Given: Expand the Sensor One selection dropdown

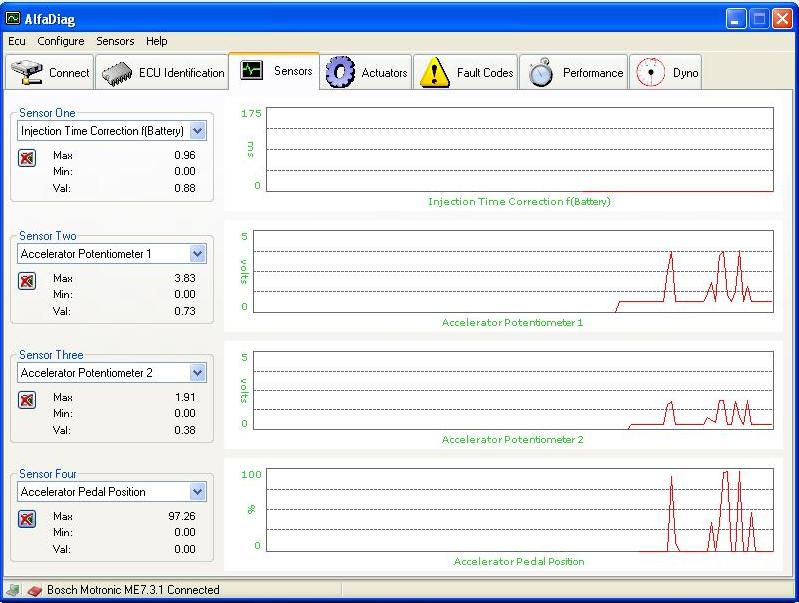Looking at the screenshot, I should click(x=197, y=131).
